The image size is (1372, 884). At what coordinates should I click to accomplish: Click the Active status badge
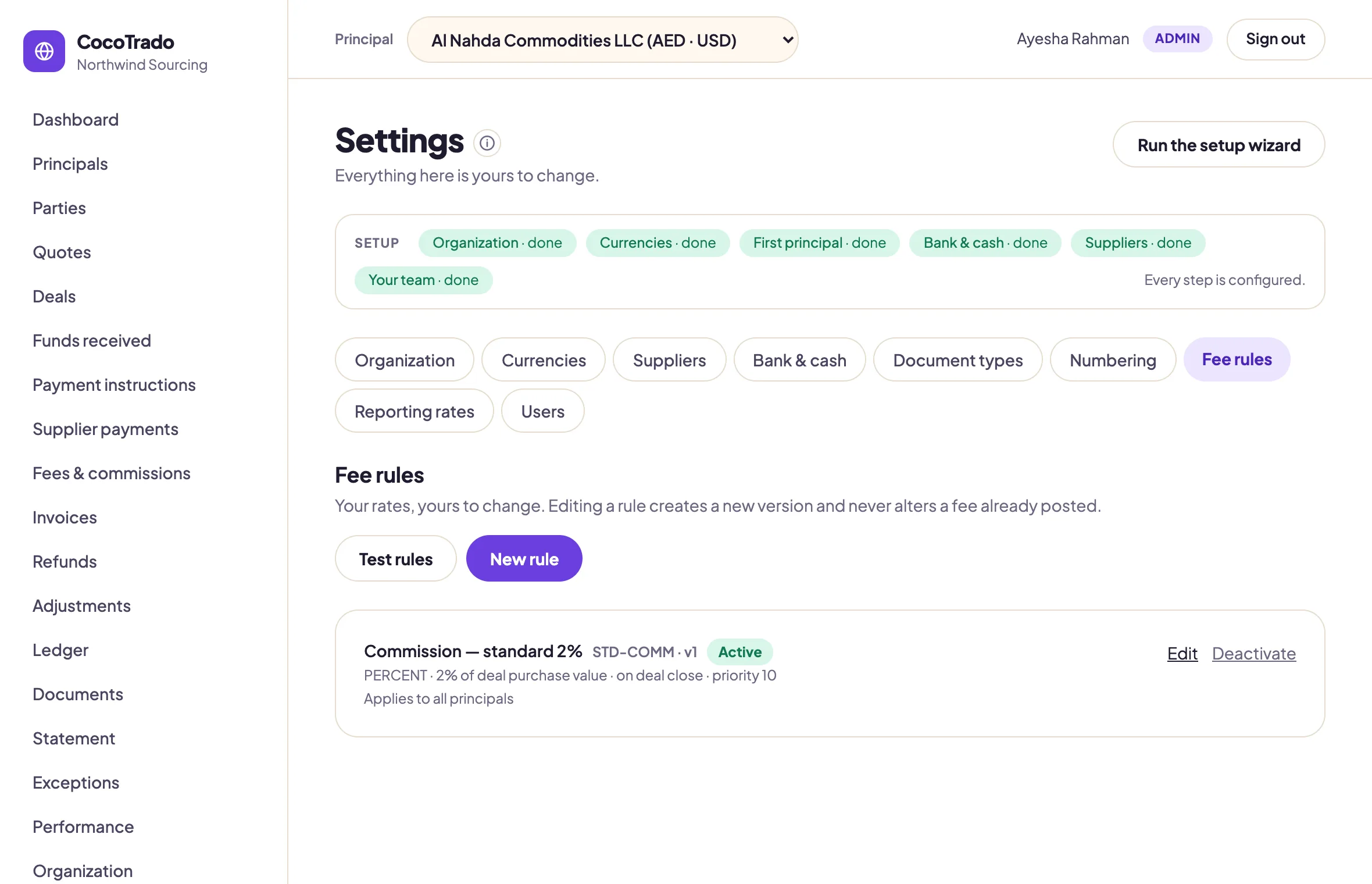739,652
